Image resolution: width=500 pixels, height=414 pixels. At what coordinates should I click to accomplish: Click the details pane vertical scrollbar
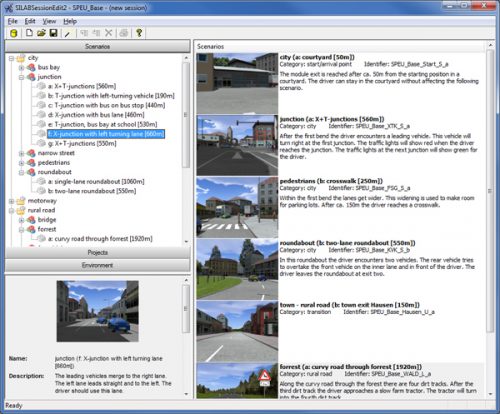point(186,338)
